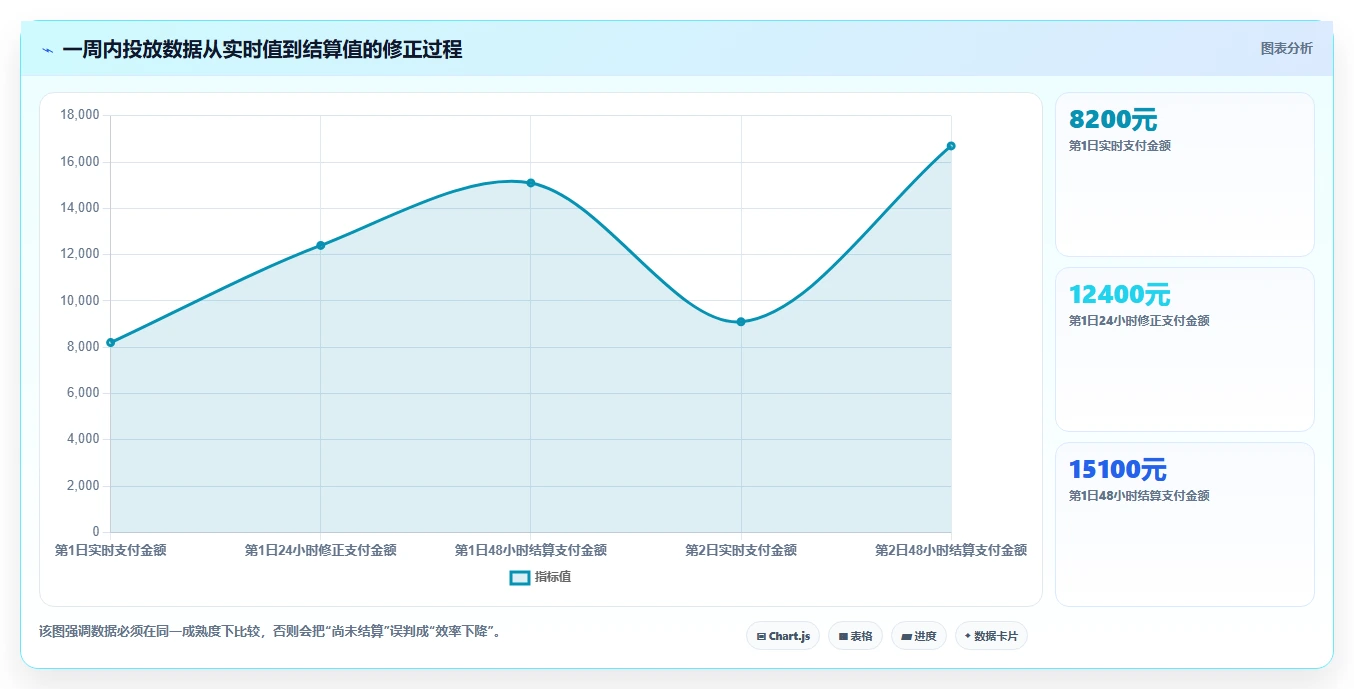Click the chart title 一周内投放数据从实时值到结算值的修正过程
The height and width of the screenshot is (689, 1354).
262,50
